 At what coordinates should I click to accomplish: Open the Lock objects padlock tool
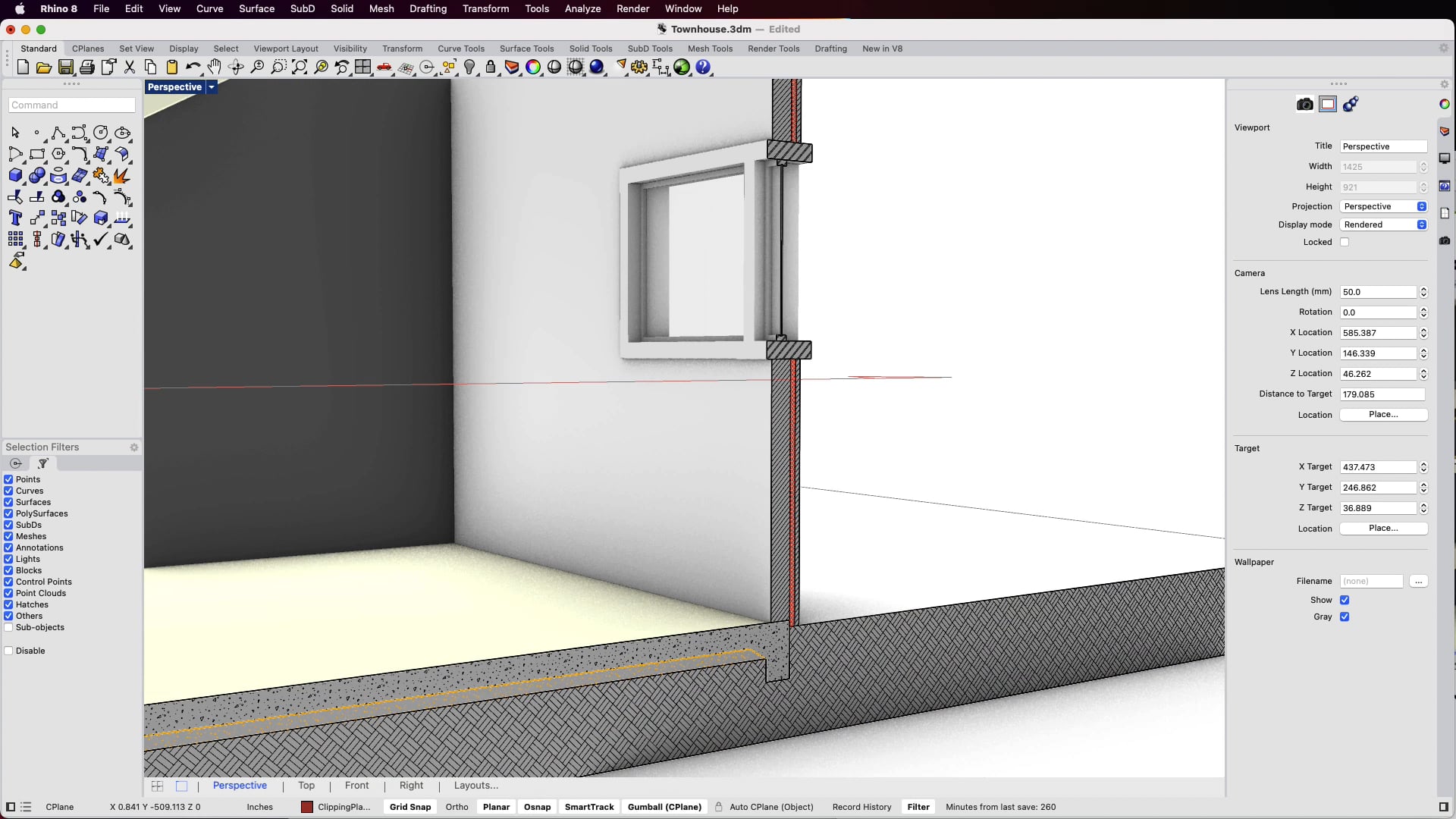click(x=491, y=67)
